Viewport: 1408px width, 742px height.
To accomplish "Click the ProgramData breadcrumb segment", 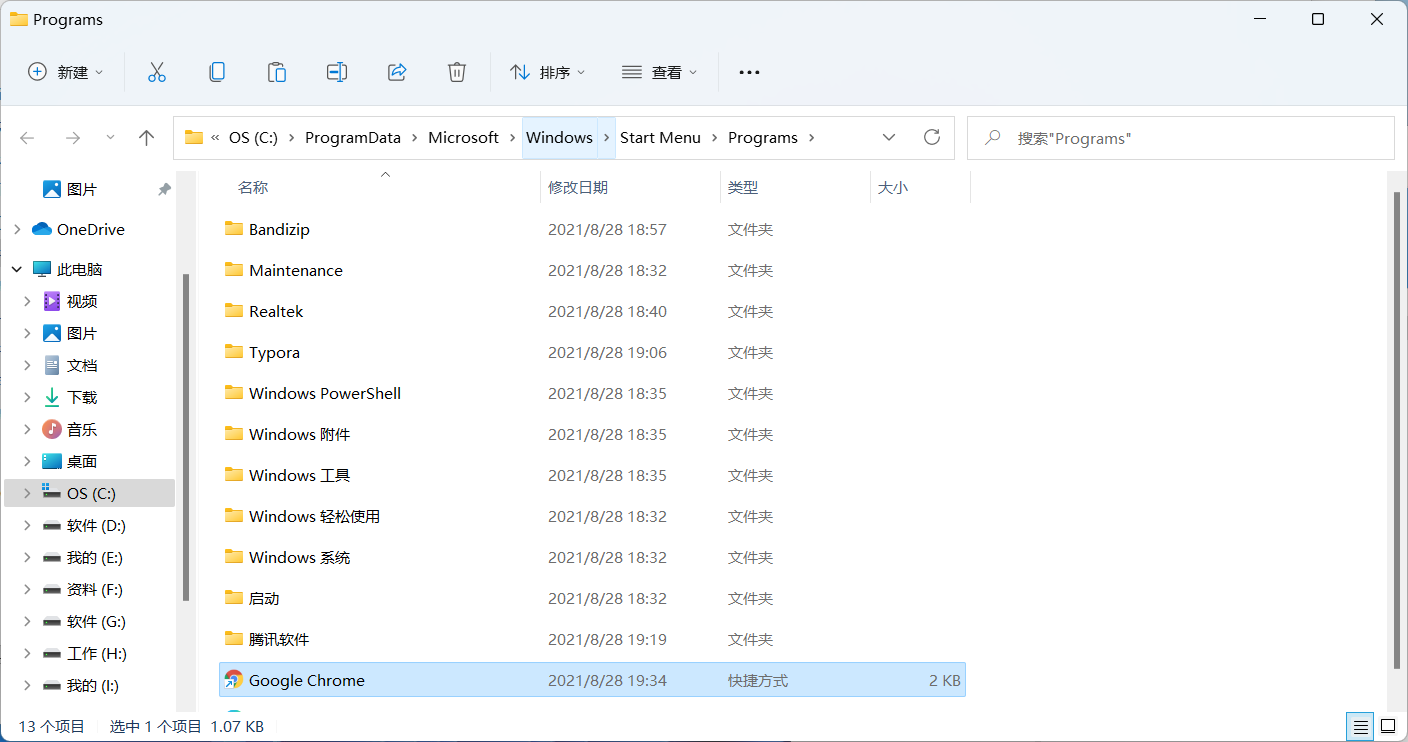I will point(353,137).
